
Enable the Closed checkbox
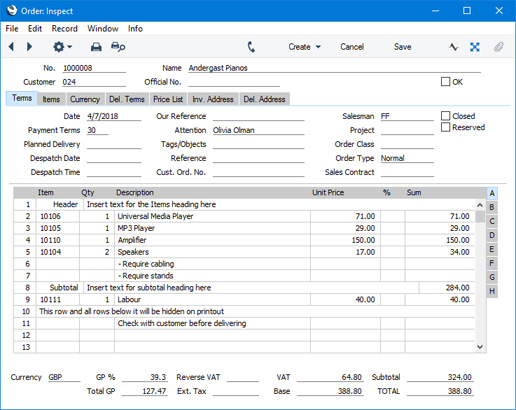445,116
